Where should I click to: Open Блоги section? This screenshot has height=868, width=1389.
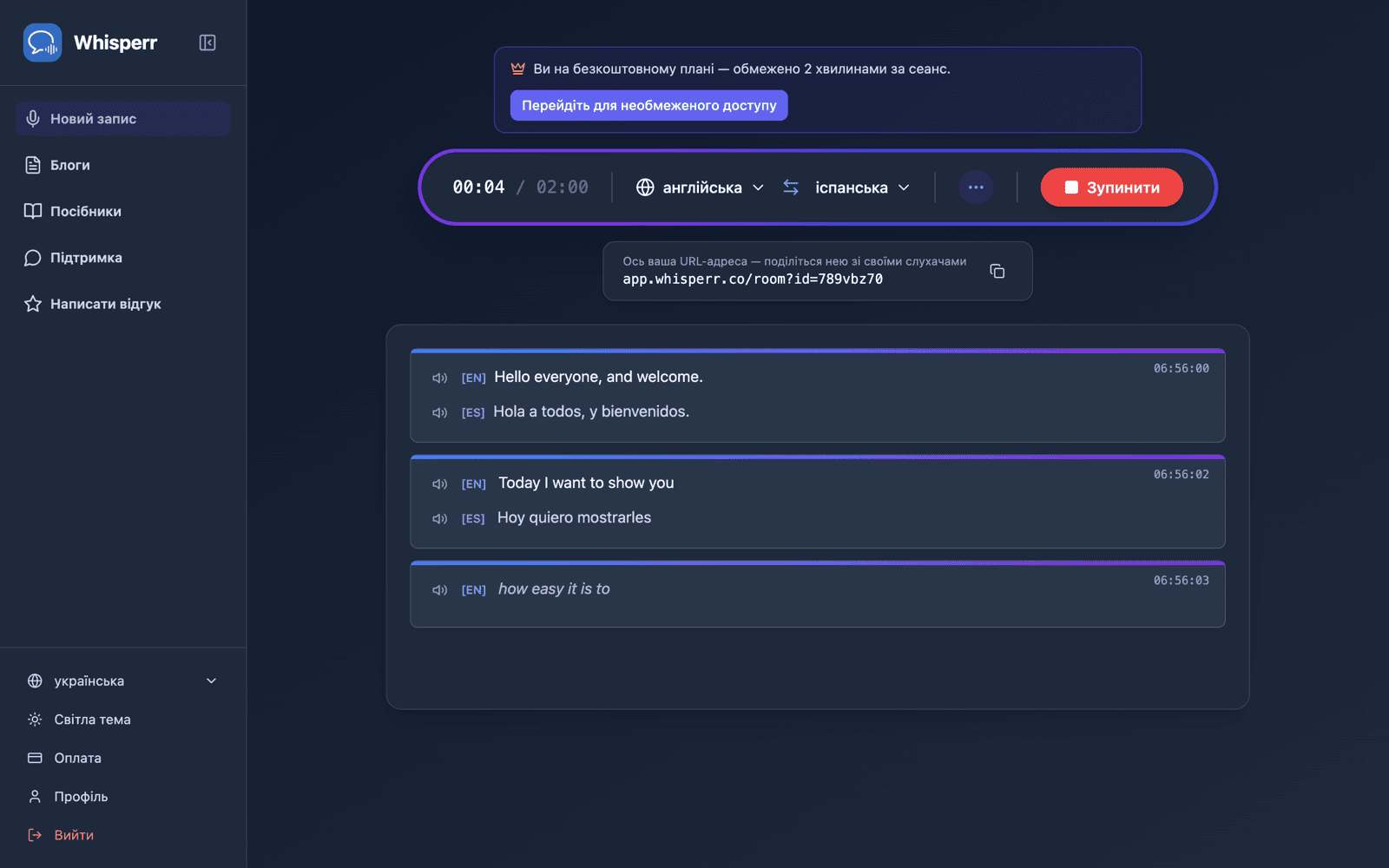122,165
